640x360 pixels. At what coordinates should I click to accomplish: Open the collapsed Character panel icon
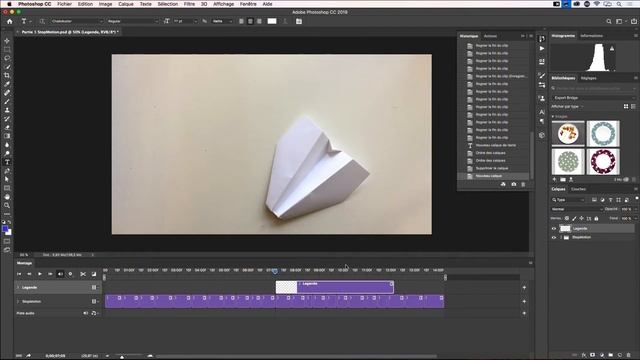tap(542, 111)
